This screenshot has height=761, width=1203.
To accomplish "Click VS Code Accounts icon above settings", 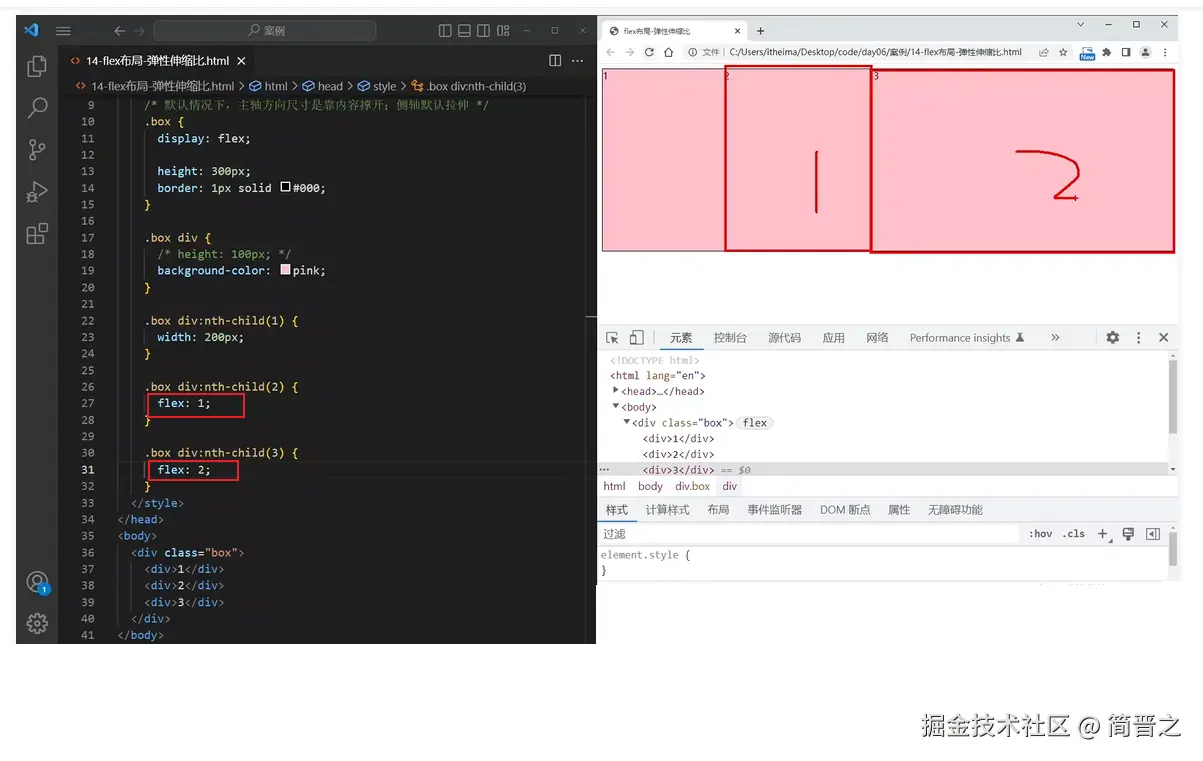I will 37,581.
